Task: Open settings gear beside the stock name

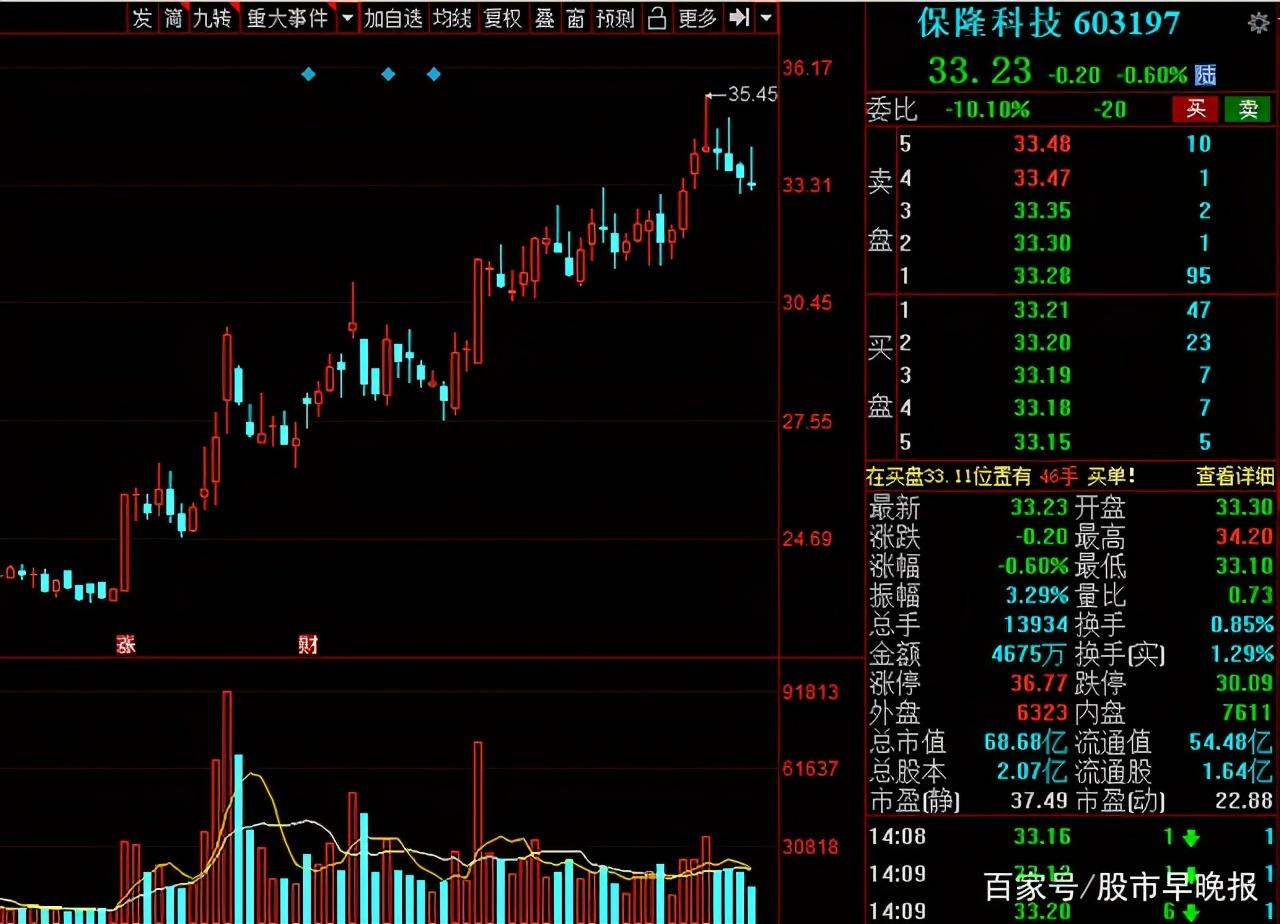Action: click(1258, 23)
